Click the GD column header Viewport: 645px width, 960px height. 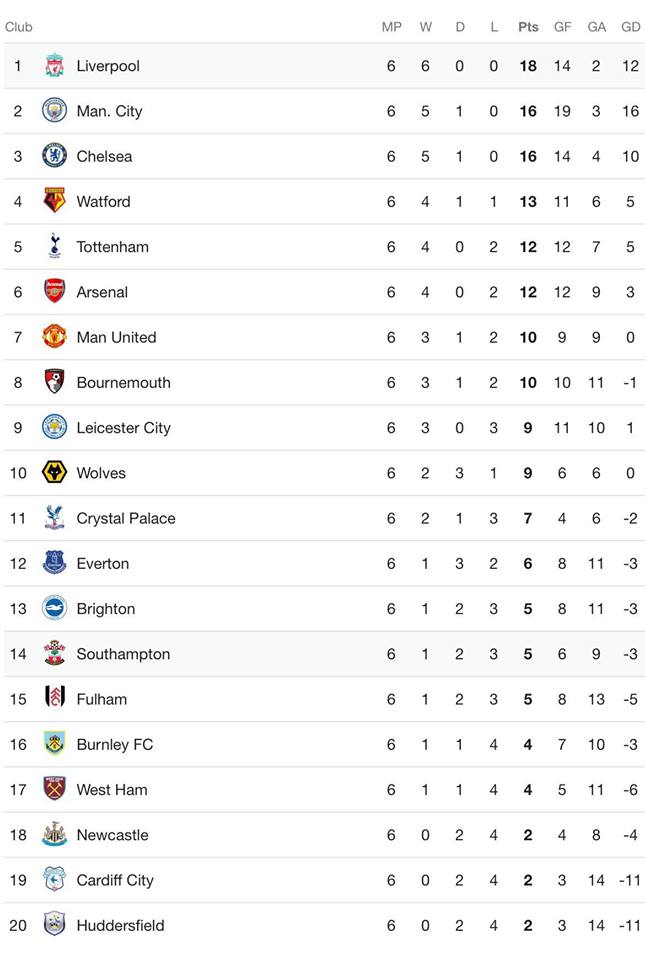[630, 27]
